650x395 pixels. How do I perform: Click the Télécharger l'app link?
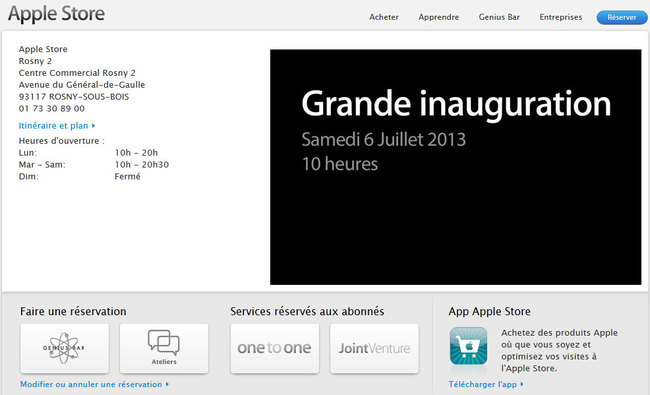(x=486, y=384)
